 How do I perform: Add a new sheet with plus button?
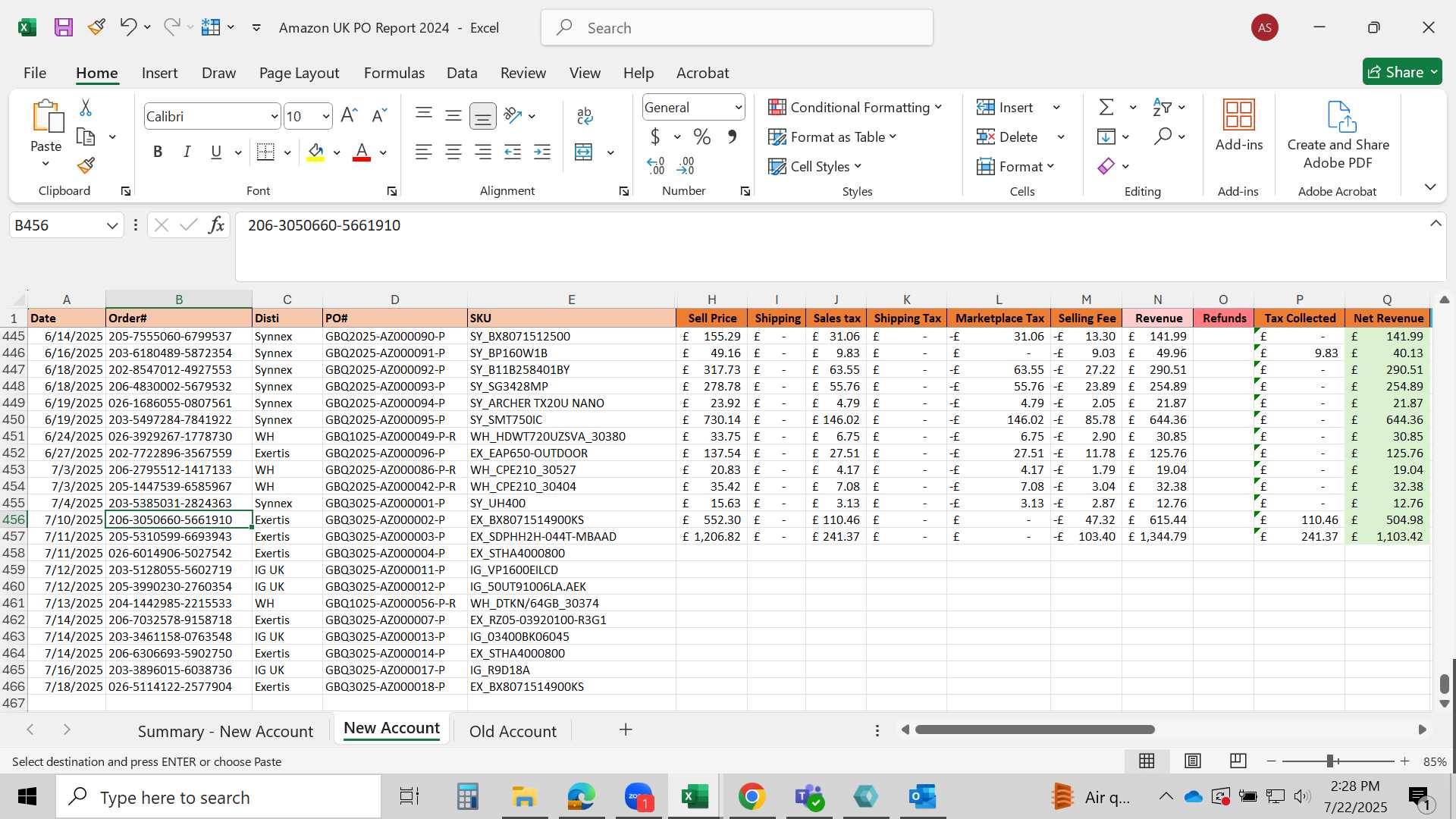point(626,730)
